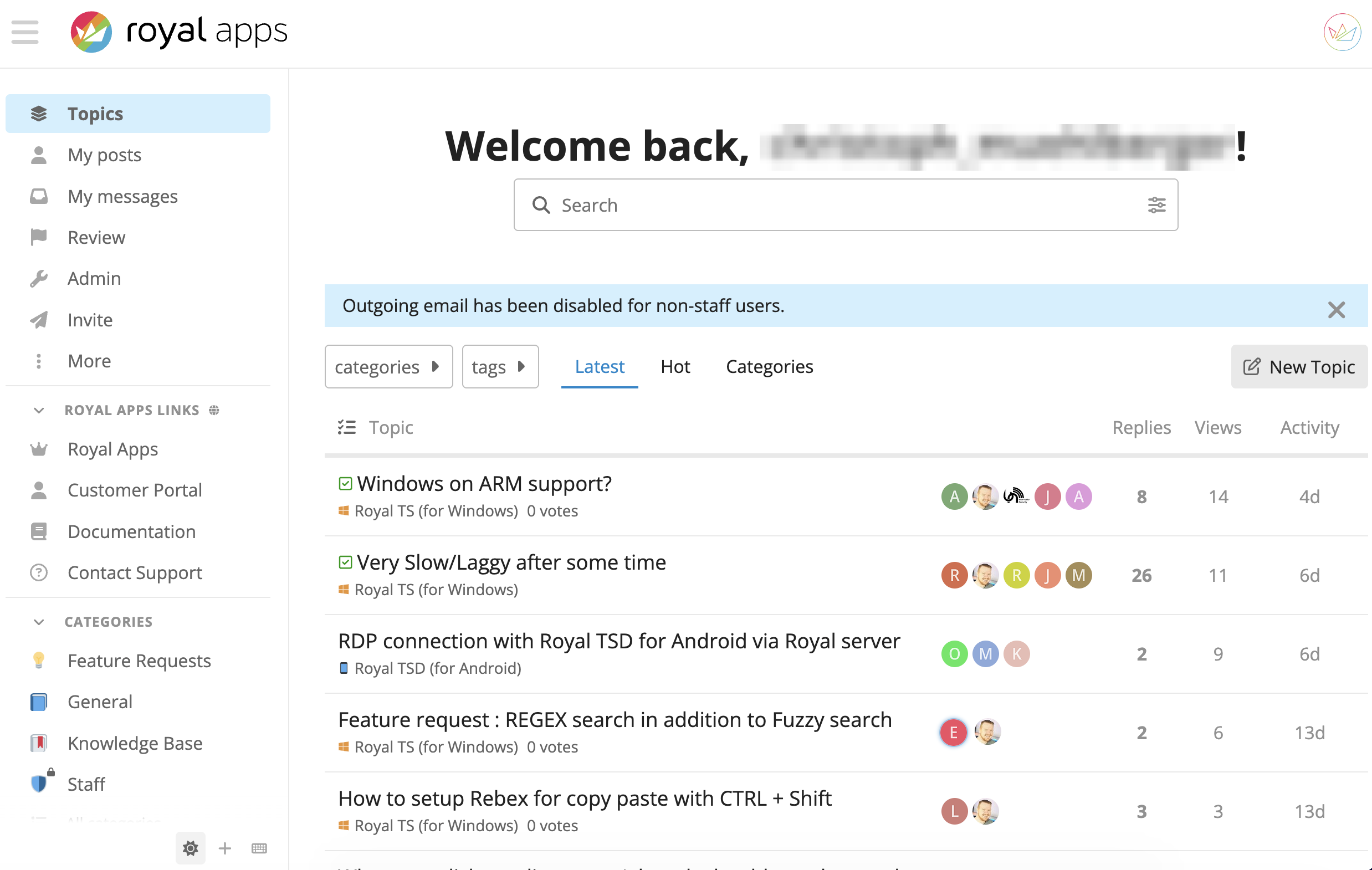This screenshot has height=870, width=1372.
Task: Open advanced search filter options icon
Action: 1156,205
